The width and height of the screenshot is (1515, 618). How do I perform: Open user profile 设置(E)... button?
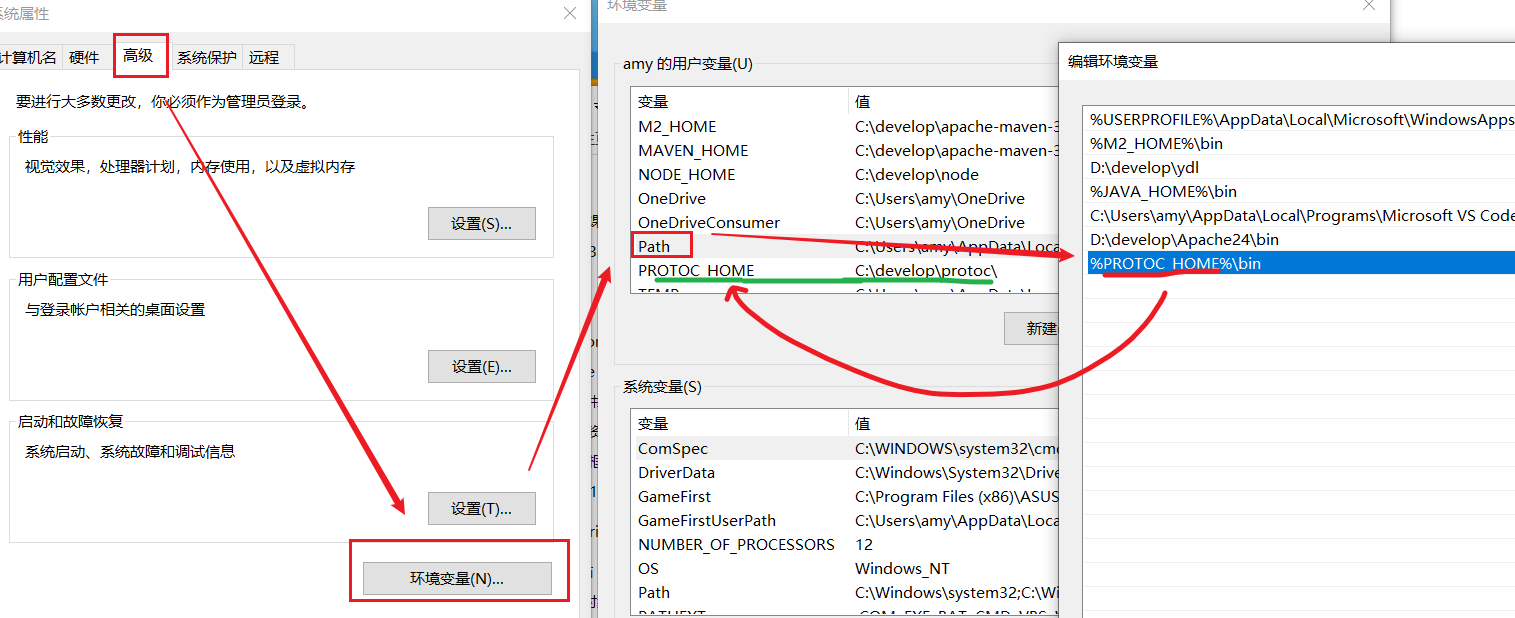[482, 366]
